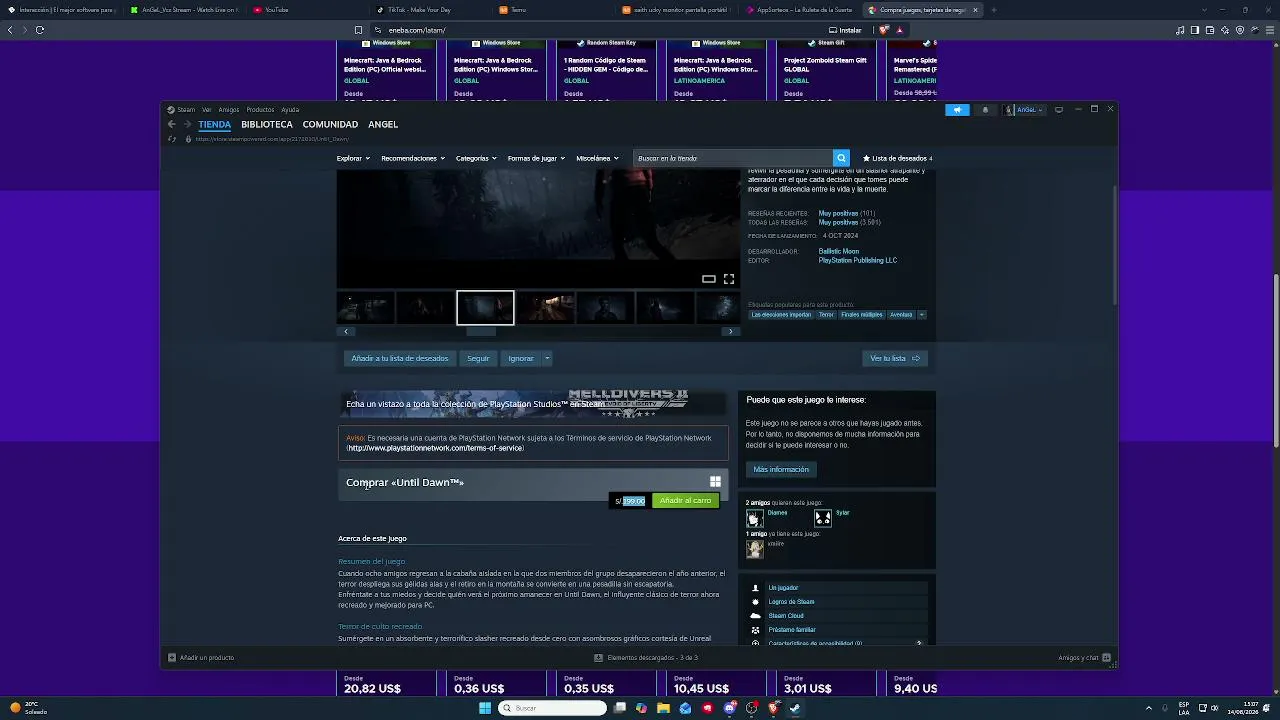Expand the Explorar store menu
Image resolution: width=1280 pixels, height=720 pixels.
pos(353,158)
